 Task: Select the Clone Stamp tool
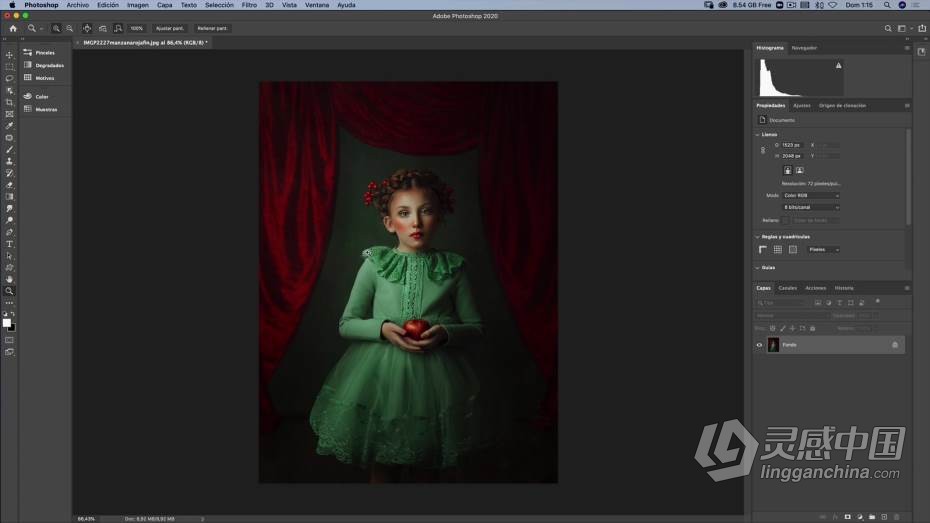[9, 161]
